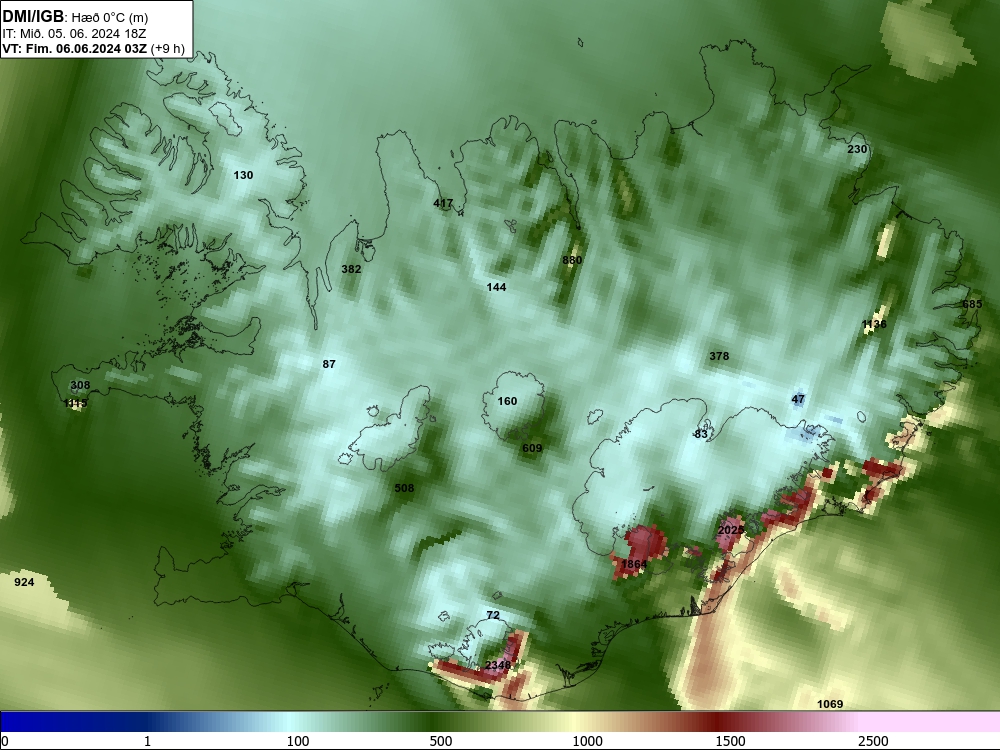Click the DMI/IGB title text

pyautogui.click(x=33, y=17)
